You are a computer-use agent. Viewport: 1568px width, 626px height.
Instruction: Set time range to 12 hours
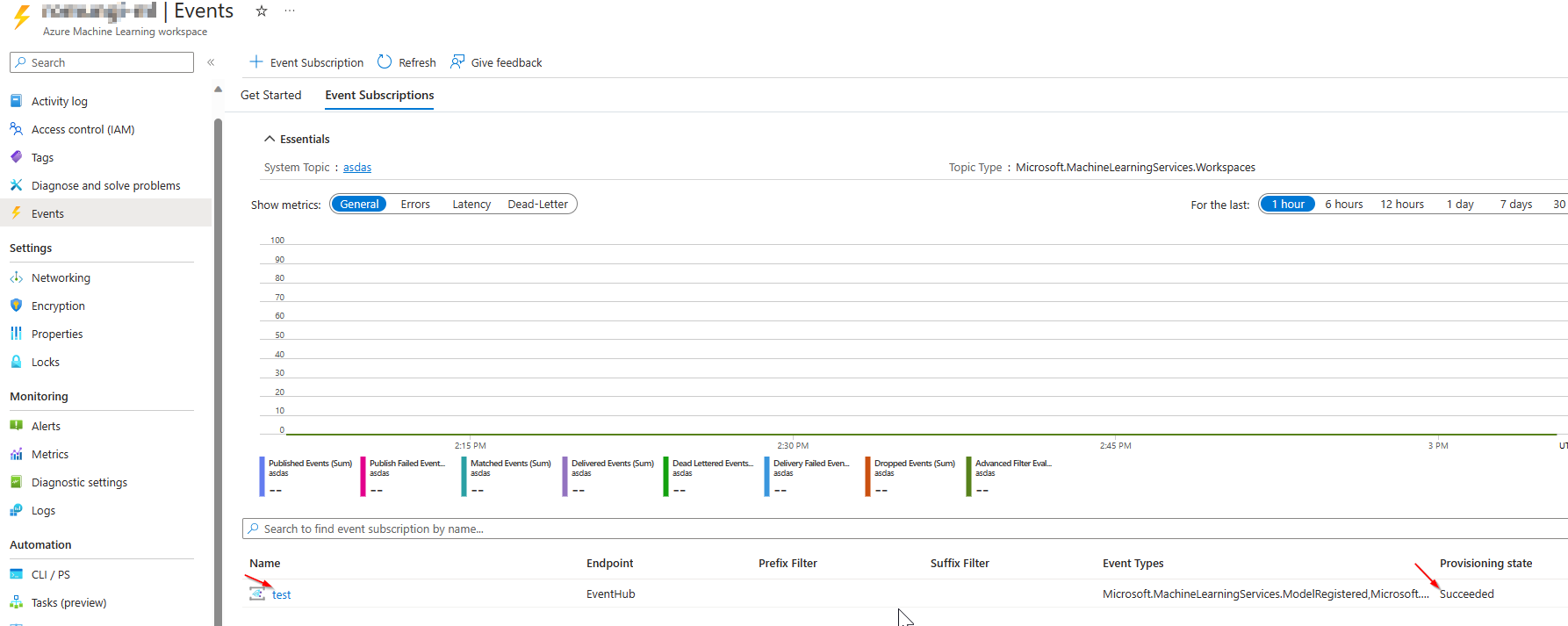tap(1402, 204)
